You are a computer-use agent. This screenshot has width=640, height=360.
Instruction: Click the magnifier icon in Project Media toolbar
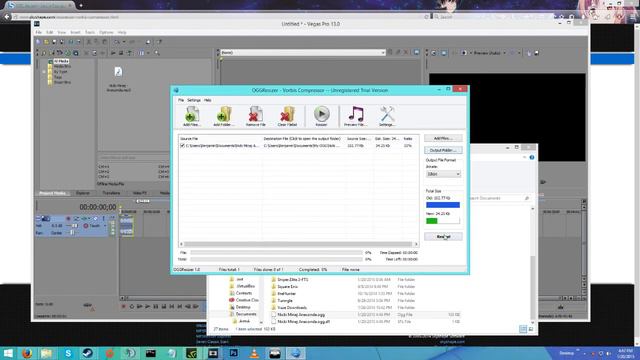157,53
